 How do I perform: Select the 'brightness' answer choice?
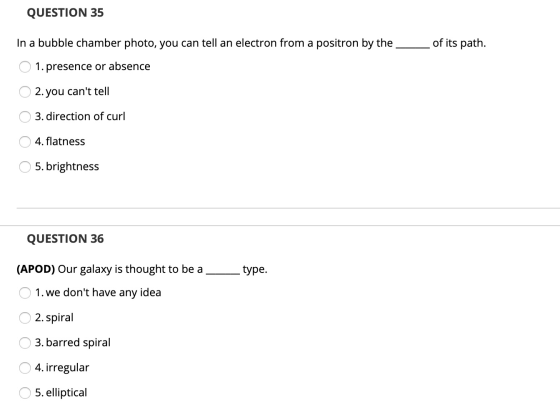pos(25,167)
